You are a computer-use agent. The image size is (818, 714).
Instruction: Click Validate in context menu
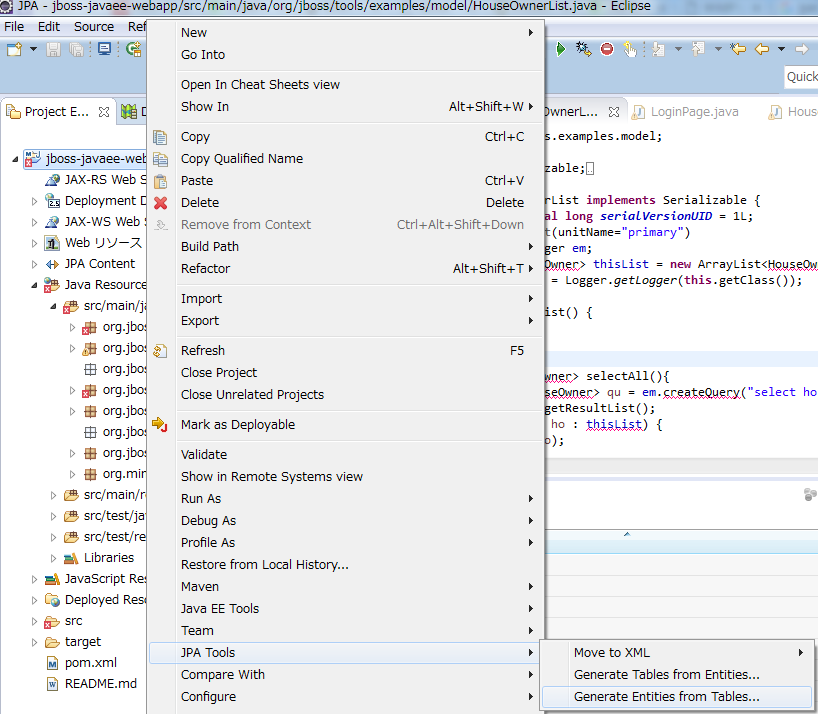pos(345,455)
